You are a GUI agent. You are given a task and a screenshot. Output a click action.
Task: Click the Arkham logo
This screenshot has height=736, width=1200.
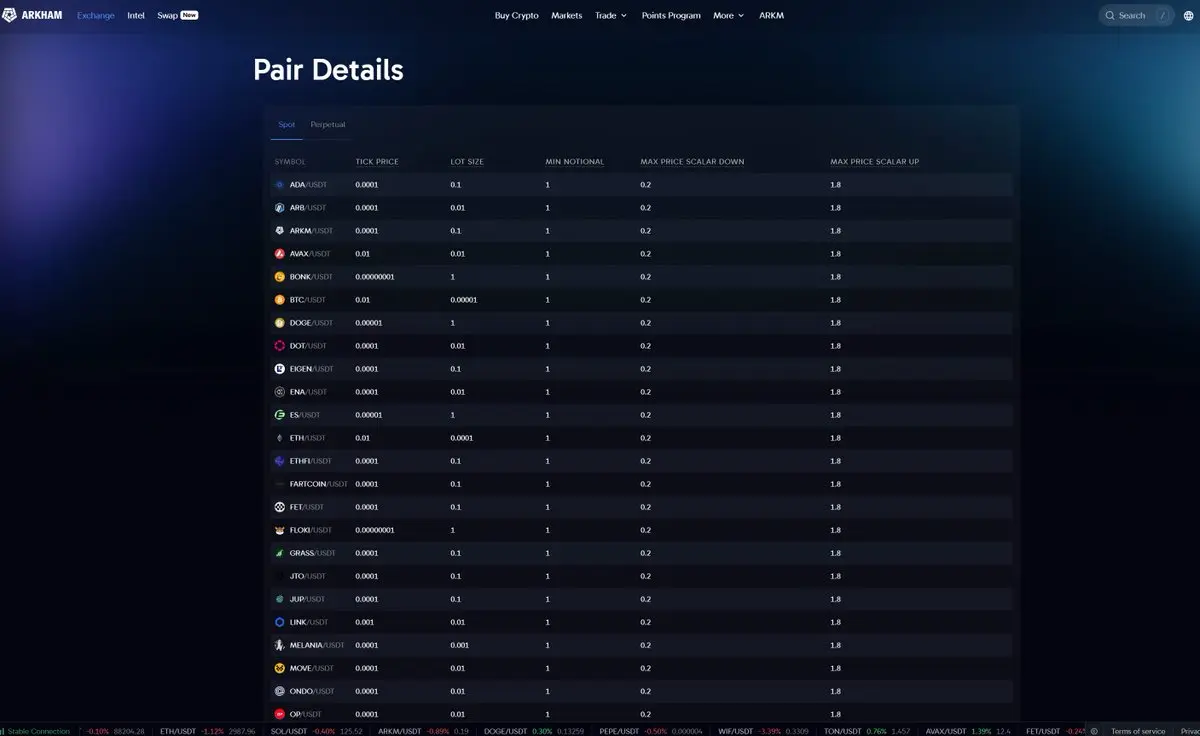coord(31,15)
